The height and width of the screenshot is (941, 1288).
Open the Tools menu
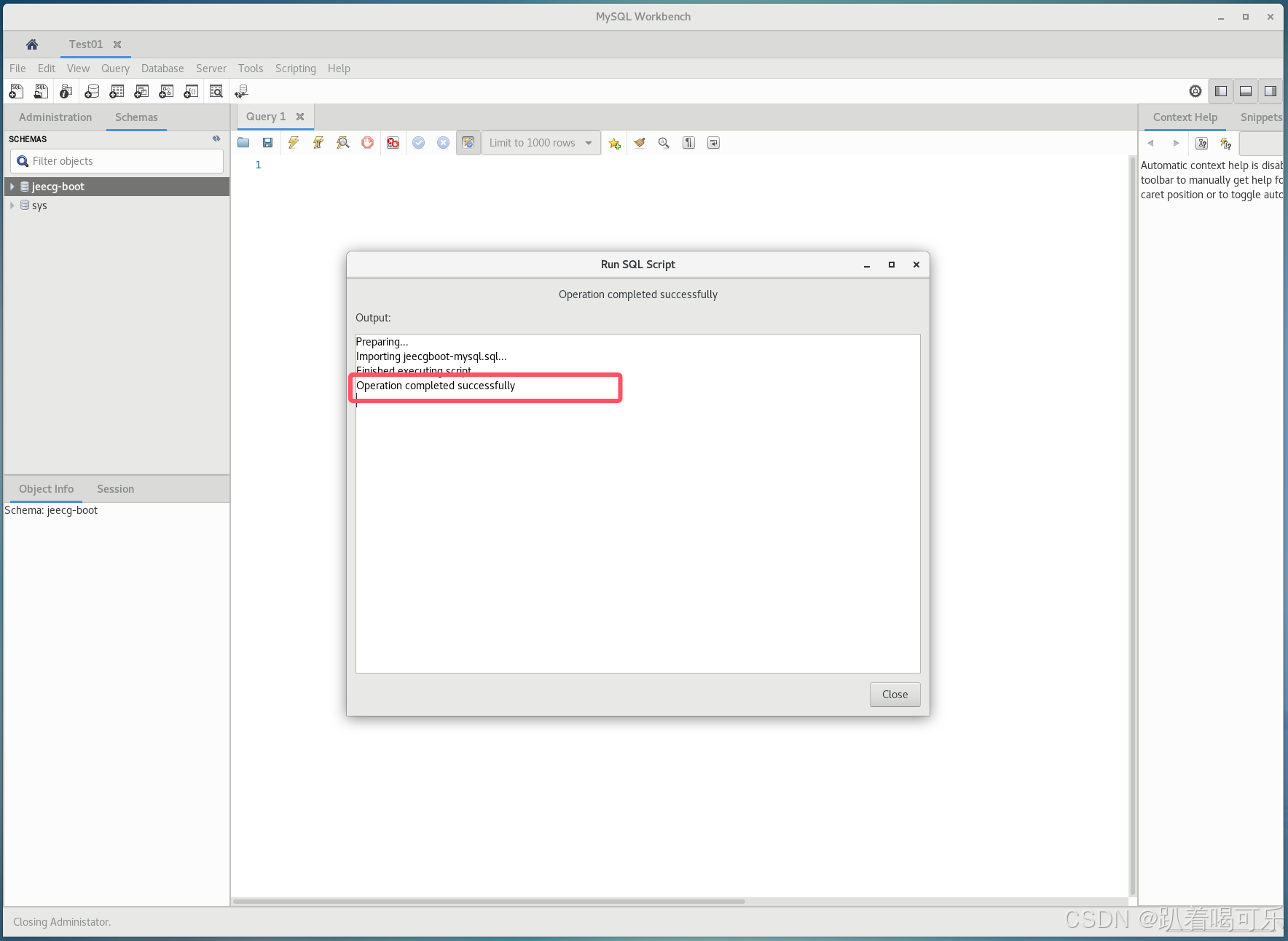point(251,69)
